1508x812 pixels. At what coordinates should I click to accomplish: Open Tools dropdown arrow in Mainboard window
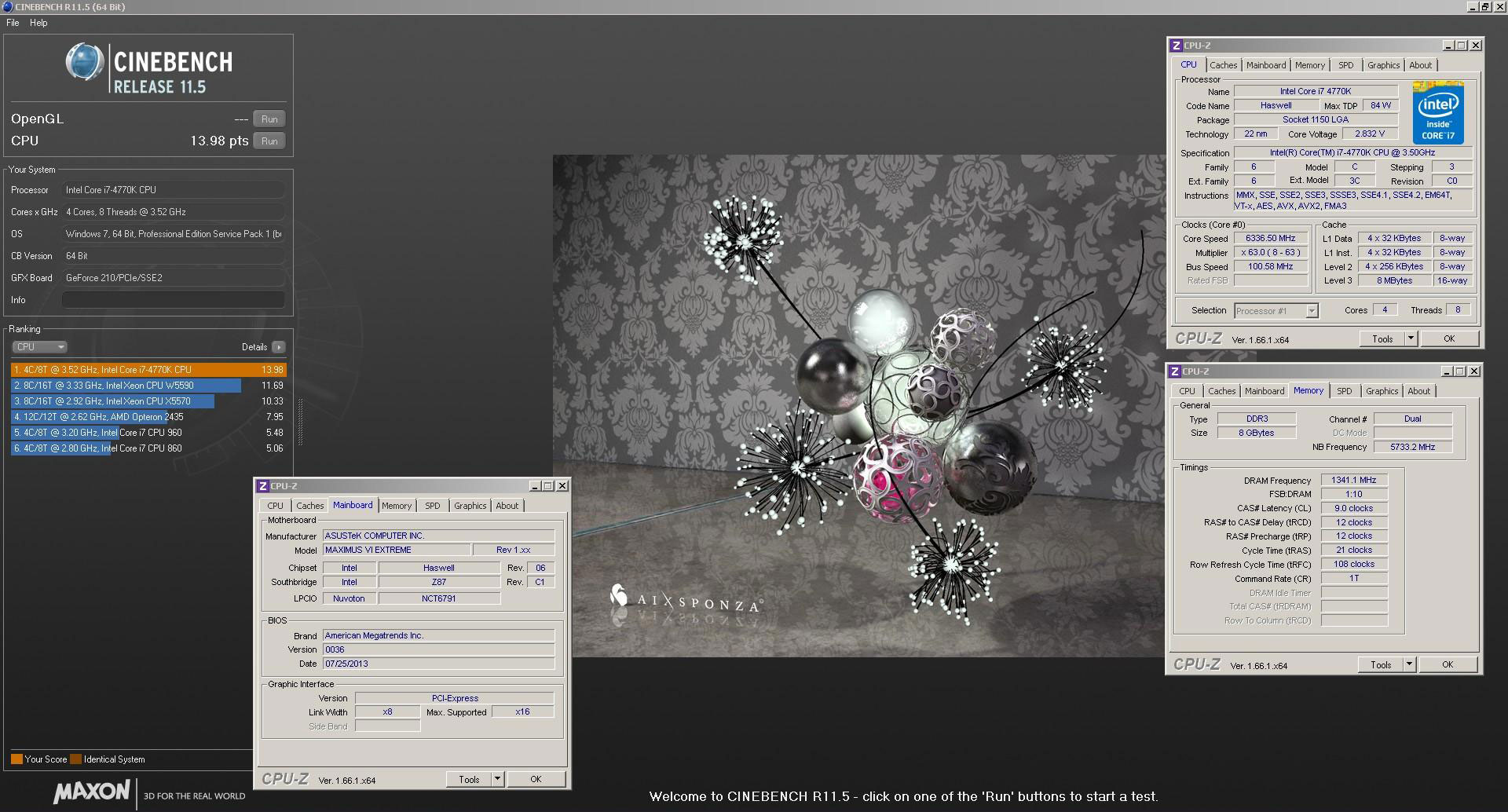[497, 779]
